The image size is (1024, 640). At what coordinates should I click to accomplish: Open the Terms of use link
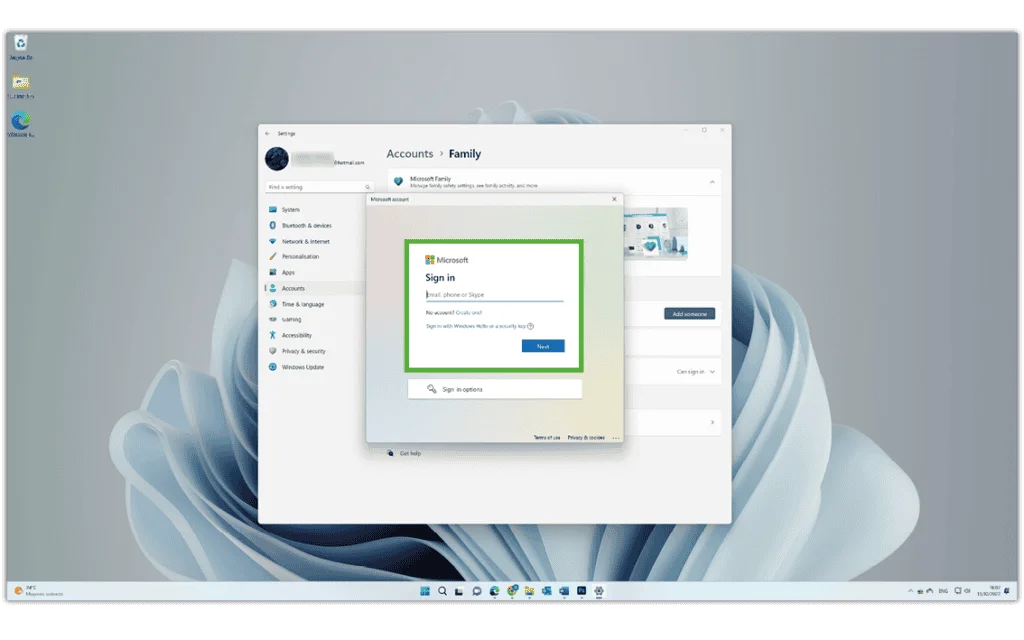[x=547, y=438]
